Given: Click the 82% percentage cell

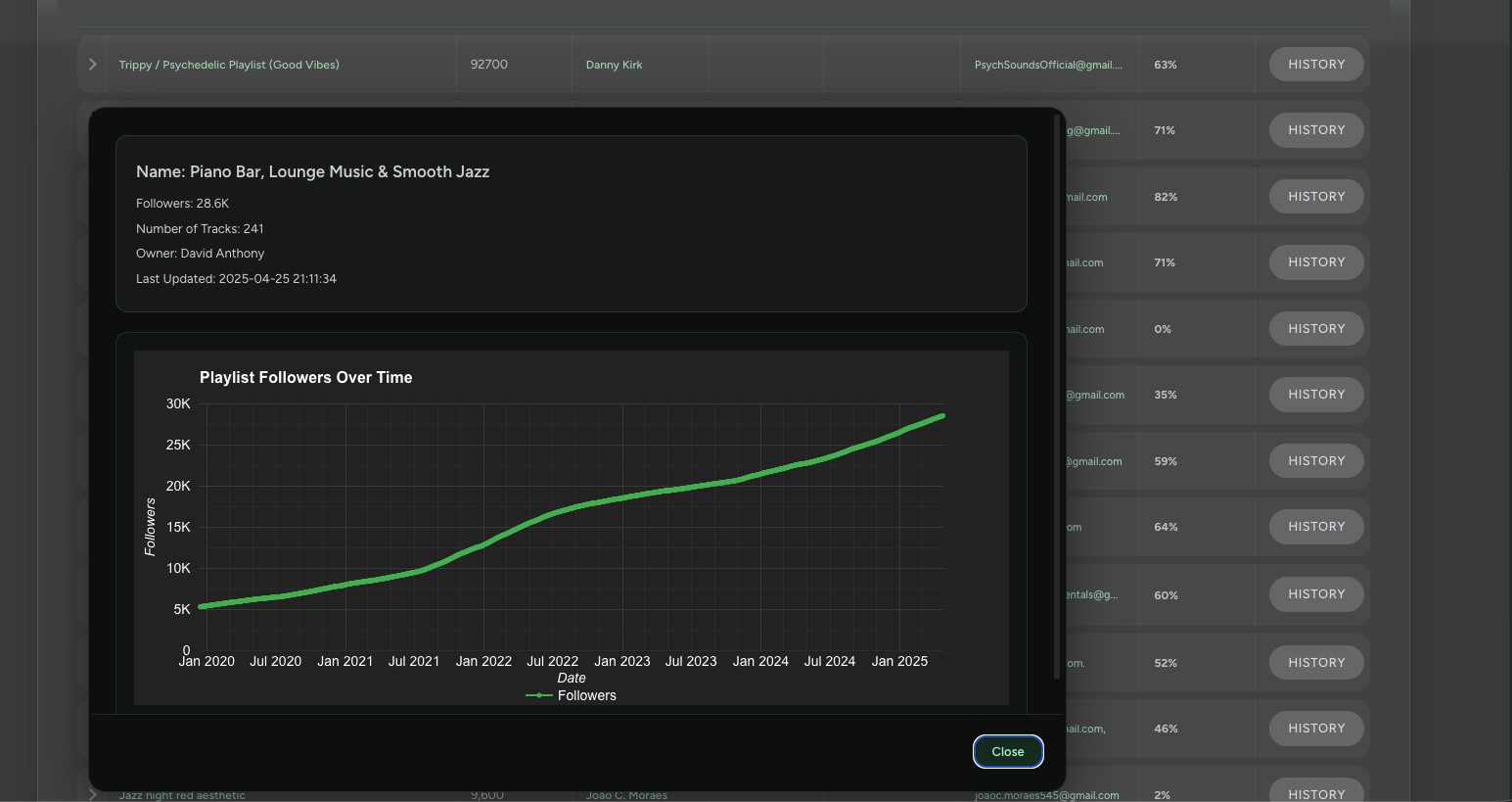Looking at the screenshot, I should coord(1166,197).
